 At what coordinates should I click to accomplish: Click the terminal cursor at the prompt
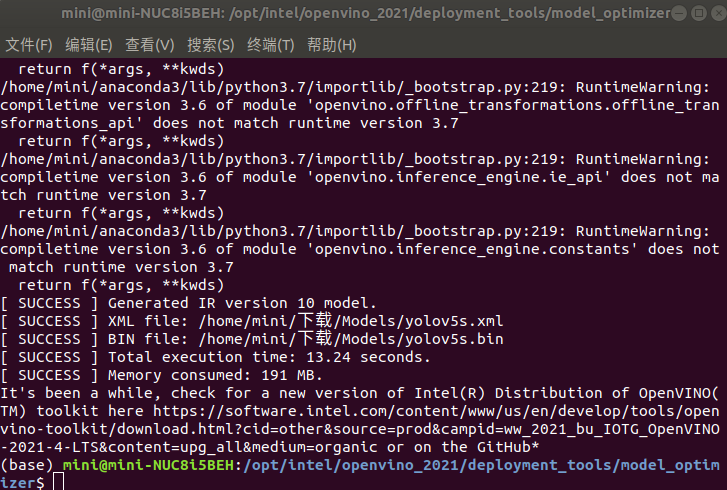pos(59,483)
